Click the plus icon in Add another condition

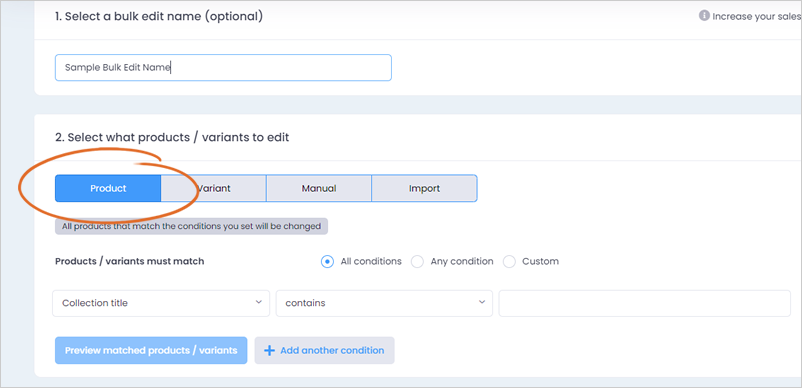[x=269, y=351]
